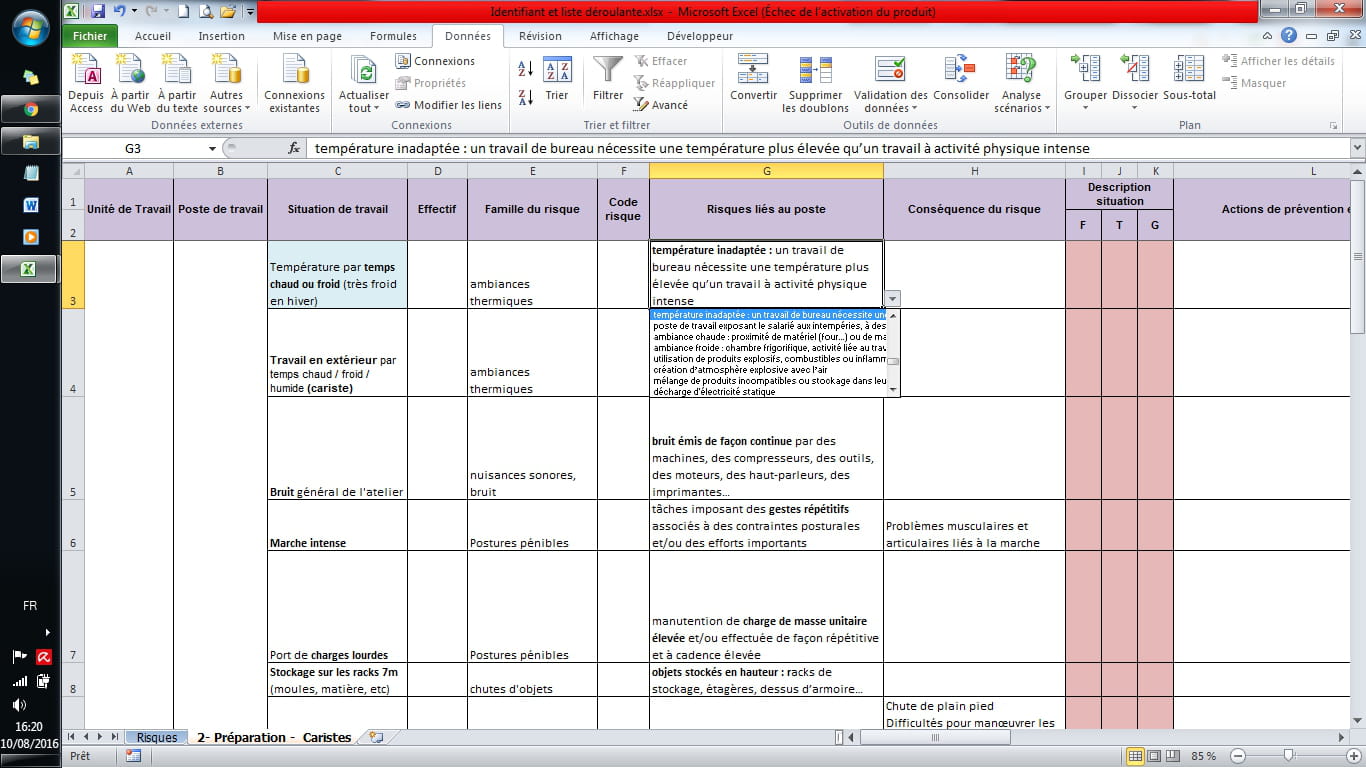Switch to the Développeur tab
This screenshot has width=1366, height=768.
click(700, 36)
